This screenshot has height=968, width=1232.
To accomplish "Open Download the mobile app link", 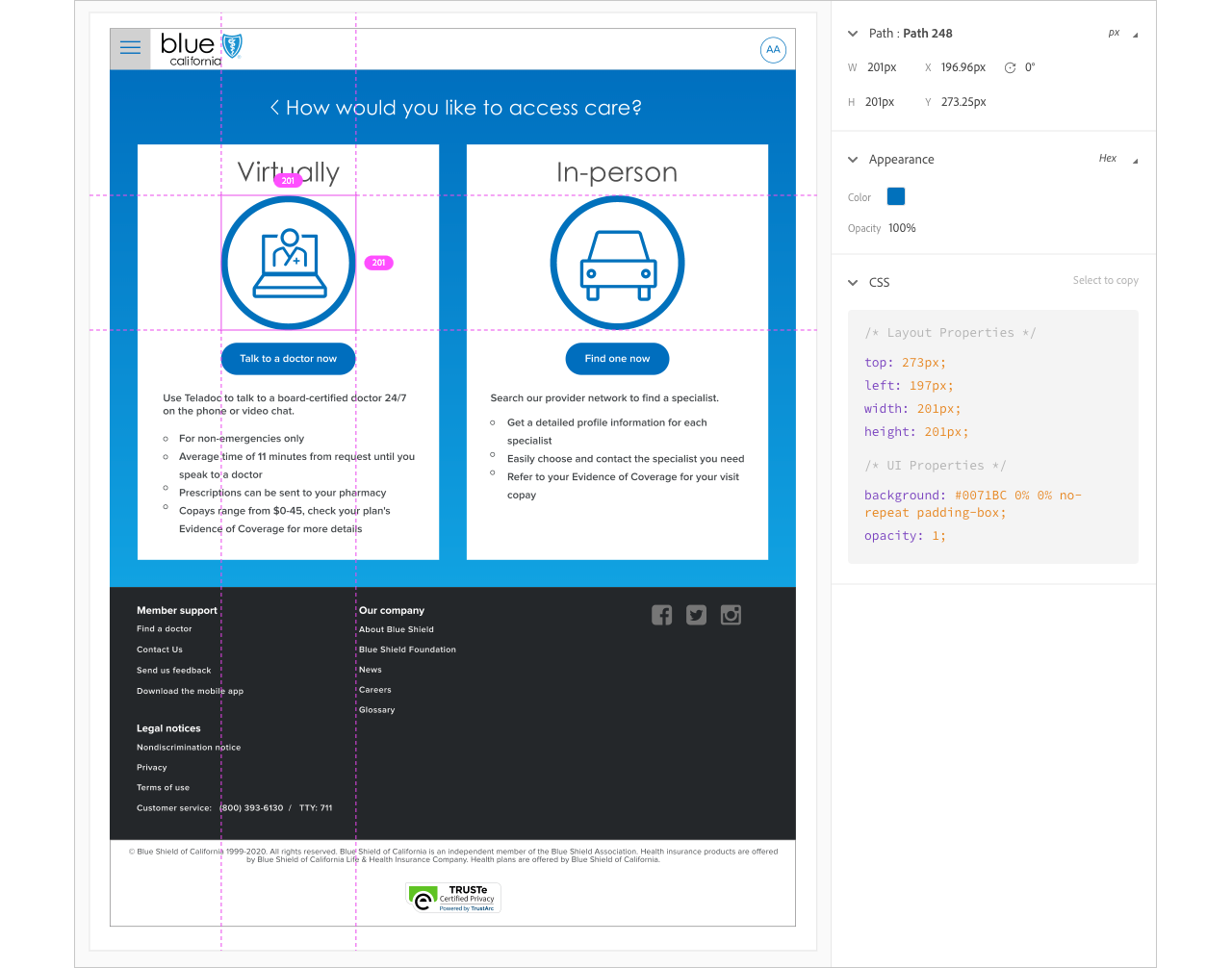I will (x=191, y=691).
